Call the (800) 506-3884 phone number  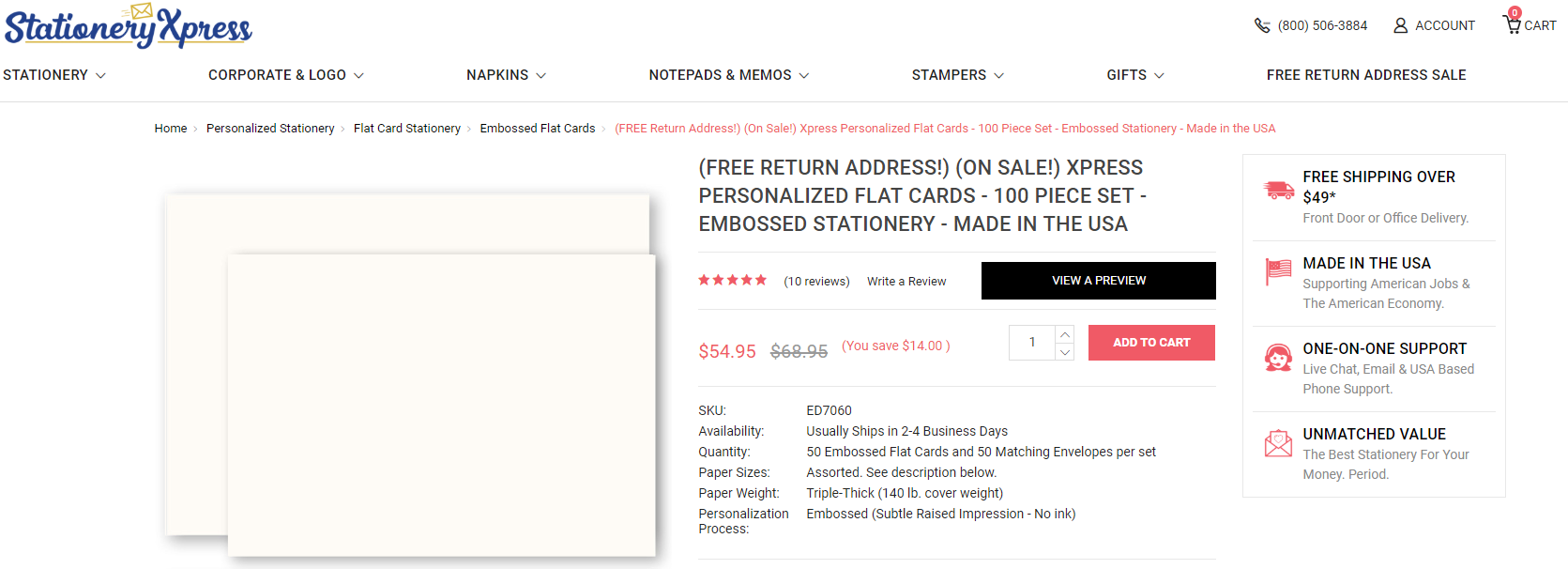[x=1322, y=25]
